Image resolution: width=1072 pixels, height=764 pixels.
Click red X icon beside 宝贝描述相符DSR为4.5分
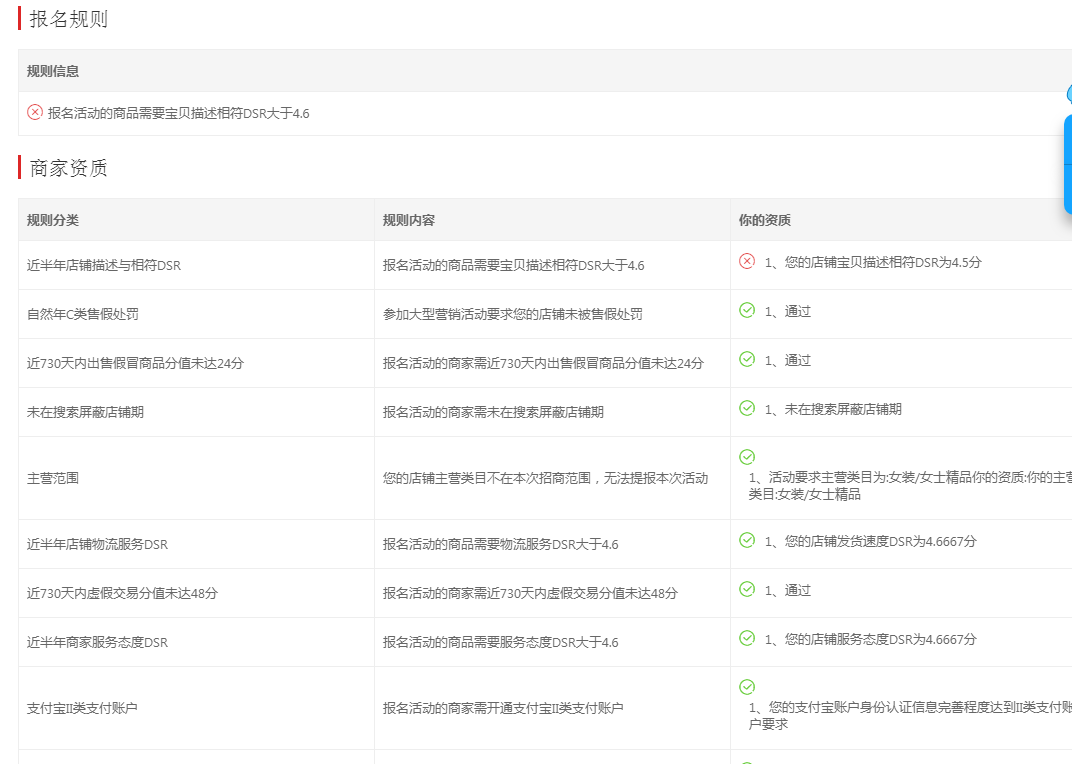(747, 261)
